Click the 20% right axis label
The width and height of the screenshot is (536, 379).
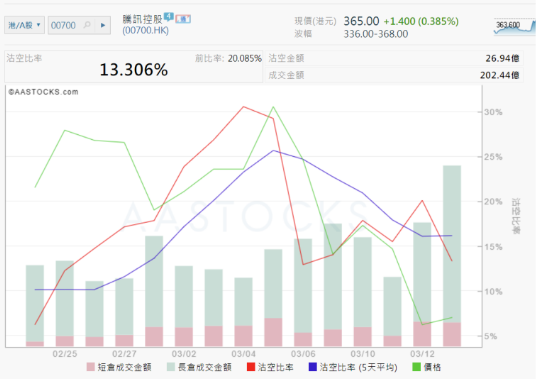493,202
